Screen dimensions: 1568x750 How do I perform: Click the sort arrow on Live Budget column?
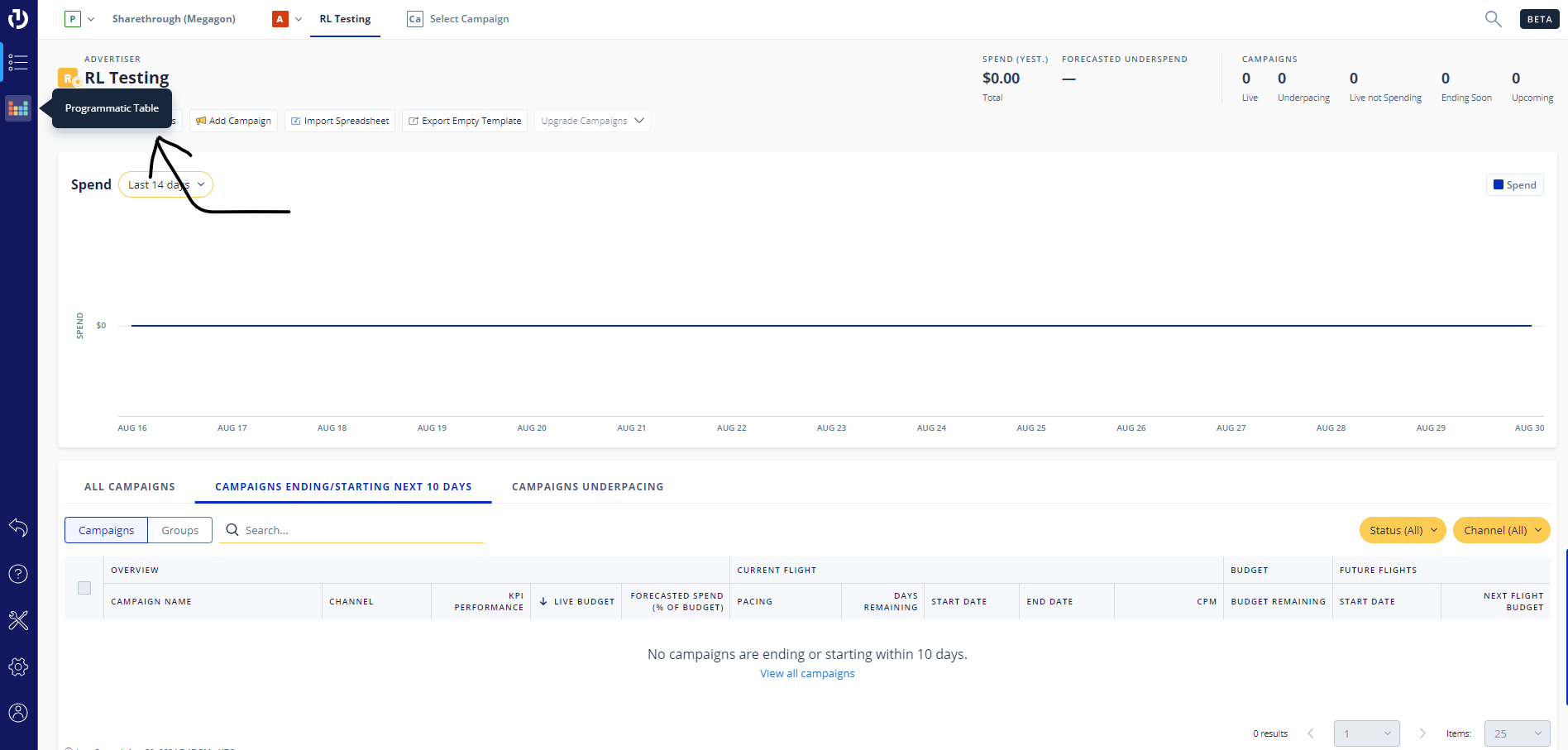pyautogui.click(x=543, y=601)
